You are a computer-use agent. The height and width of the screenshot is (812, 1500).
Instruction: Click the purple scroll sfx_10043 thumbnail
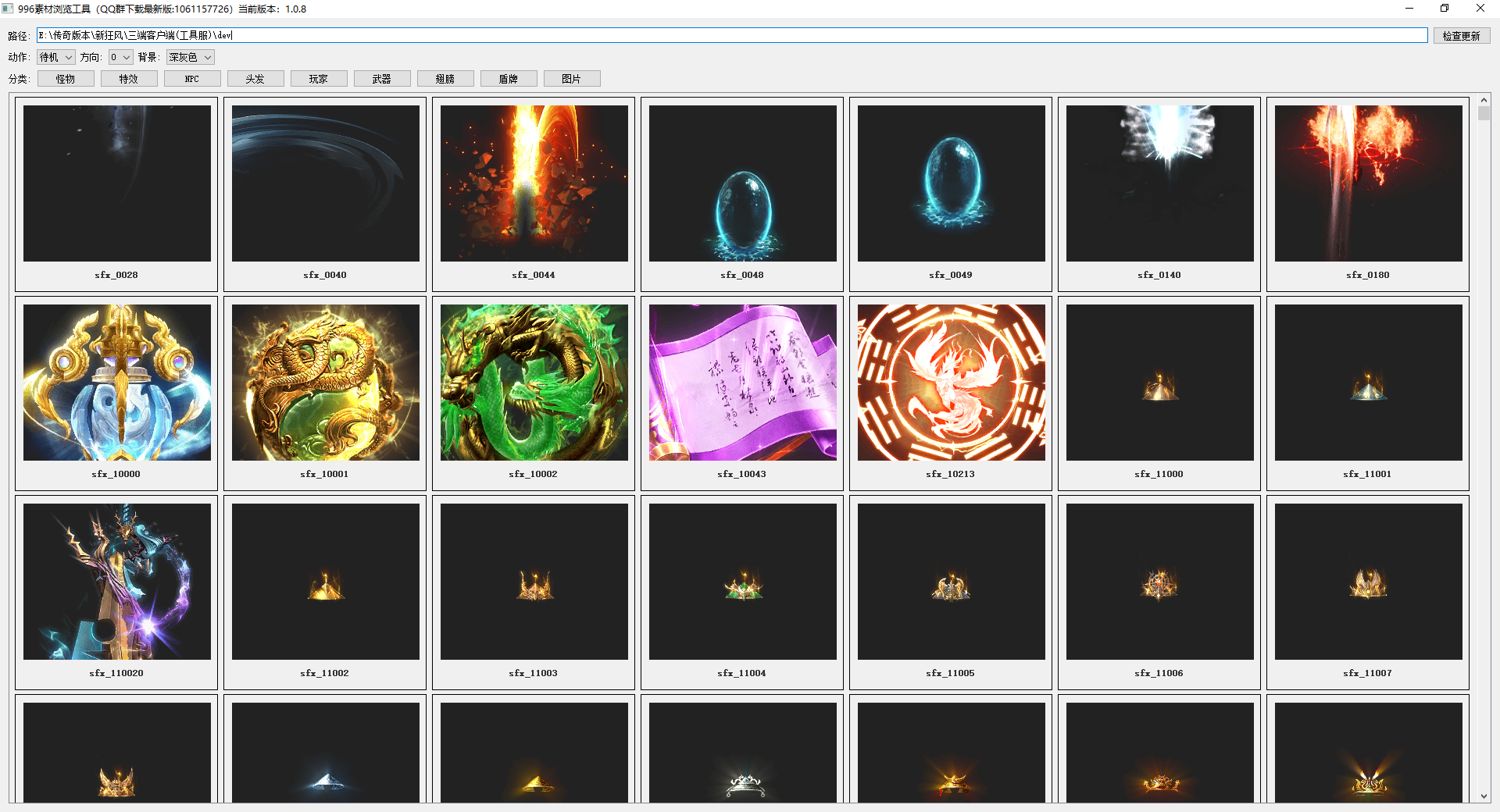[x=742, y=383]
